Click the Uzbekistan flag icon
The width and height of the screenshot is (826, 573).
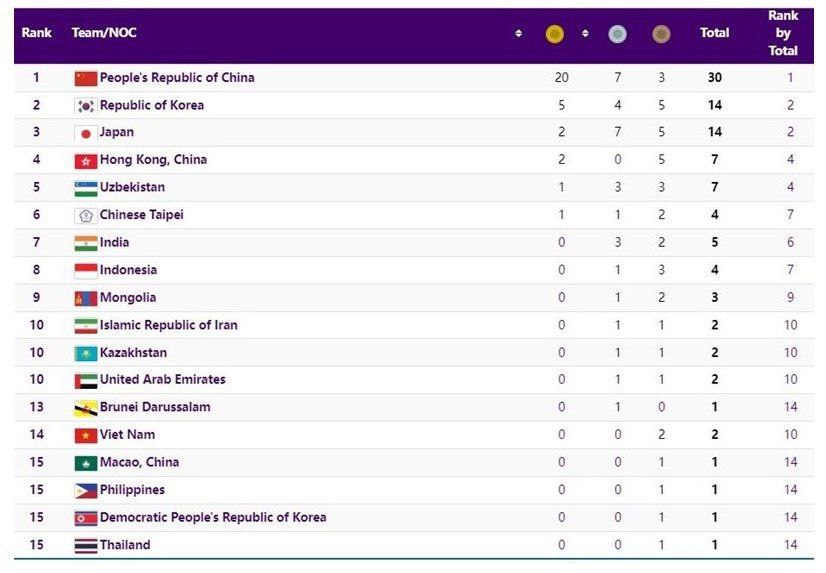click(x=85, y=188)
